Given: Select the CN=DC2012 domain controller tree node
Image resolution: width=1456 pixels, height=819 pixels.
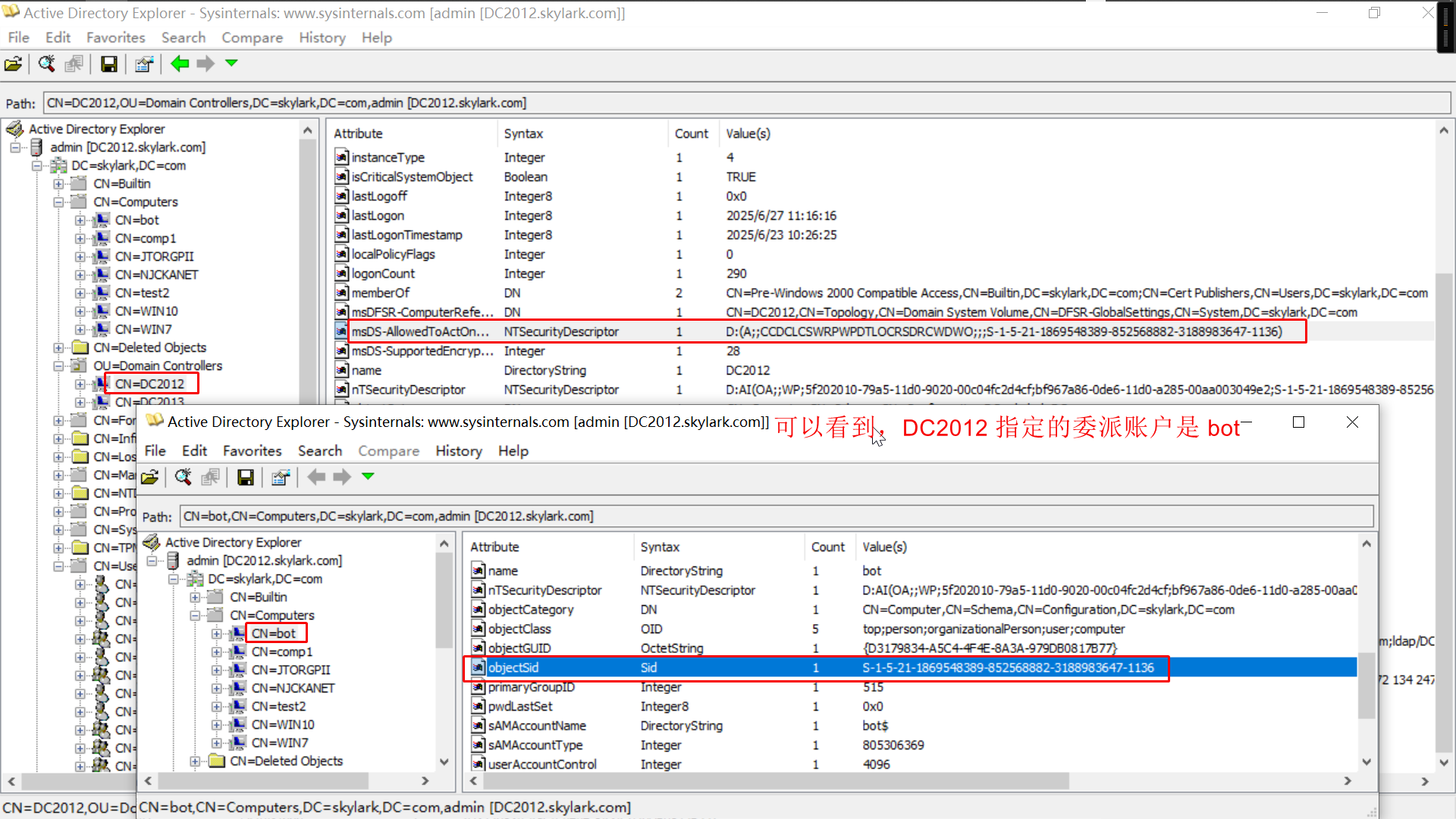Looking at the screenshot, I should (149, 384).
